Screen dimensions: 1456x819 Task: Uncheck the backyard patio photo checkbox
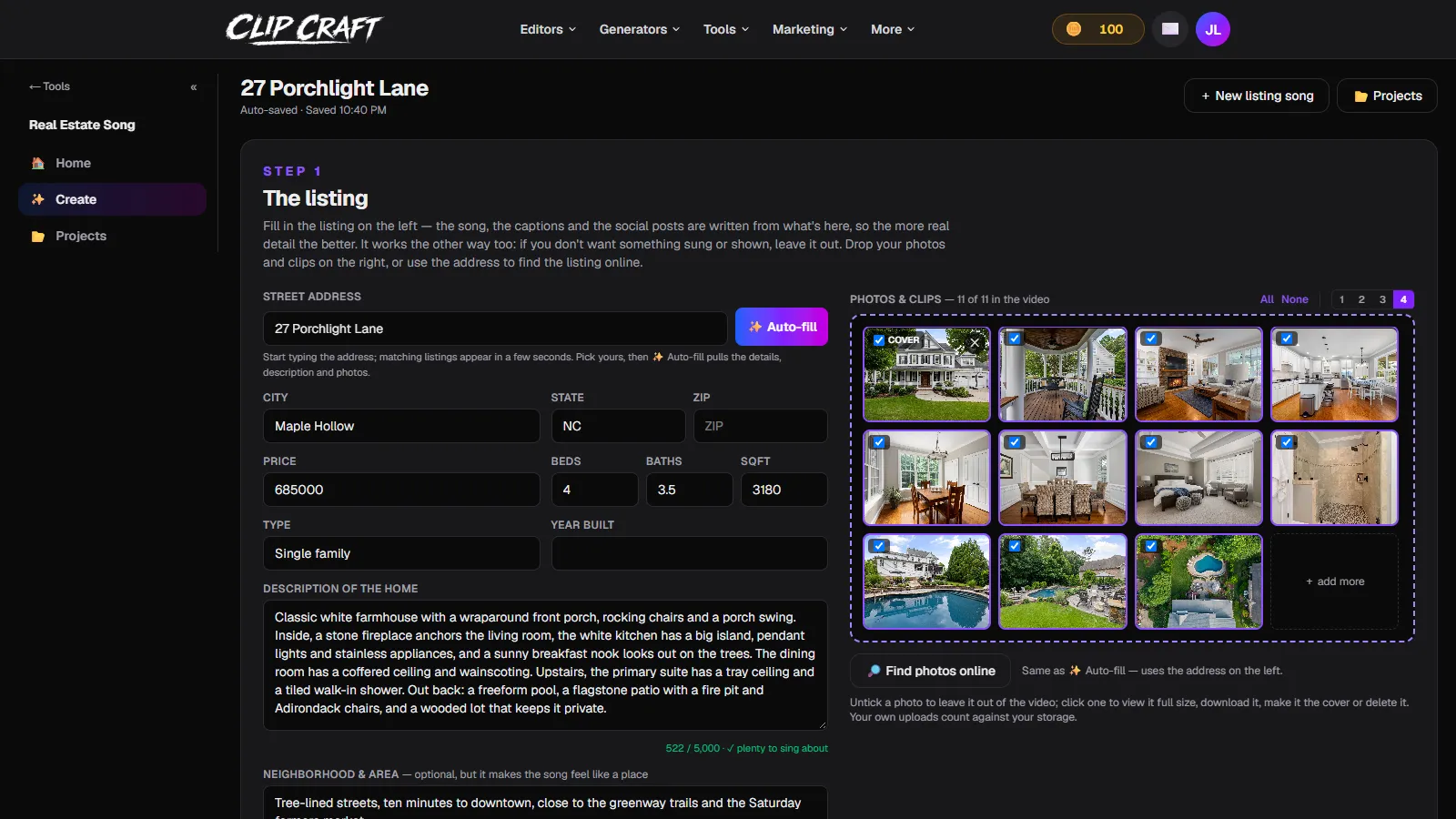tap(1015, 546)
